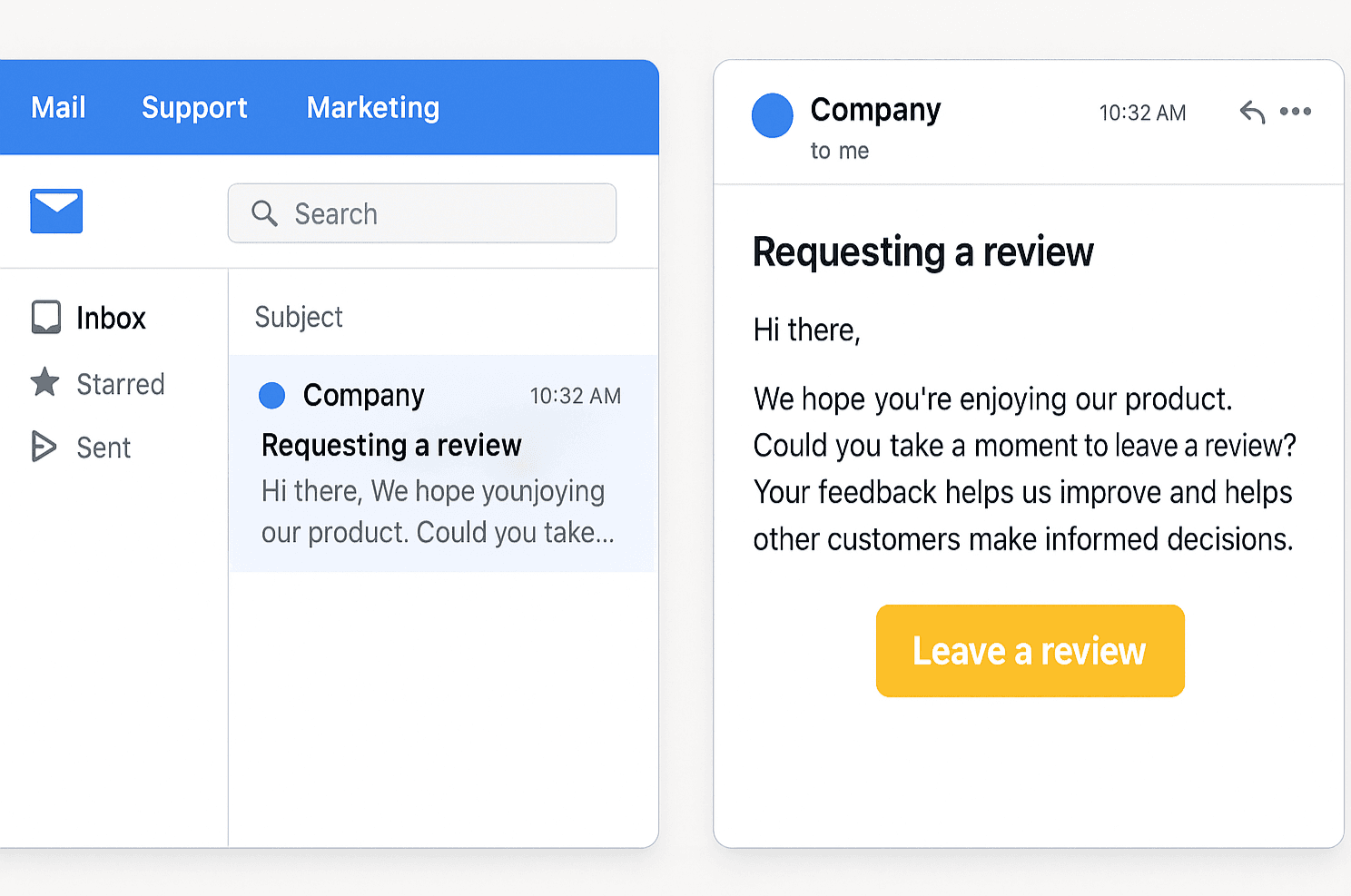Toggle the unread blue dot on Company email
Image resolution: width=1351 pixels, height=896 pixels.
click(x=271, y=395)
